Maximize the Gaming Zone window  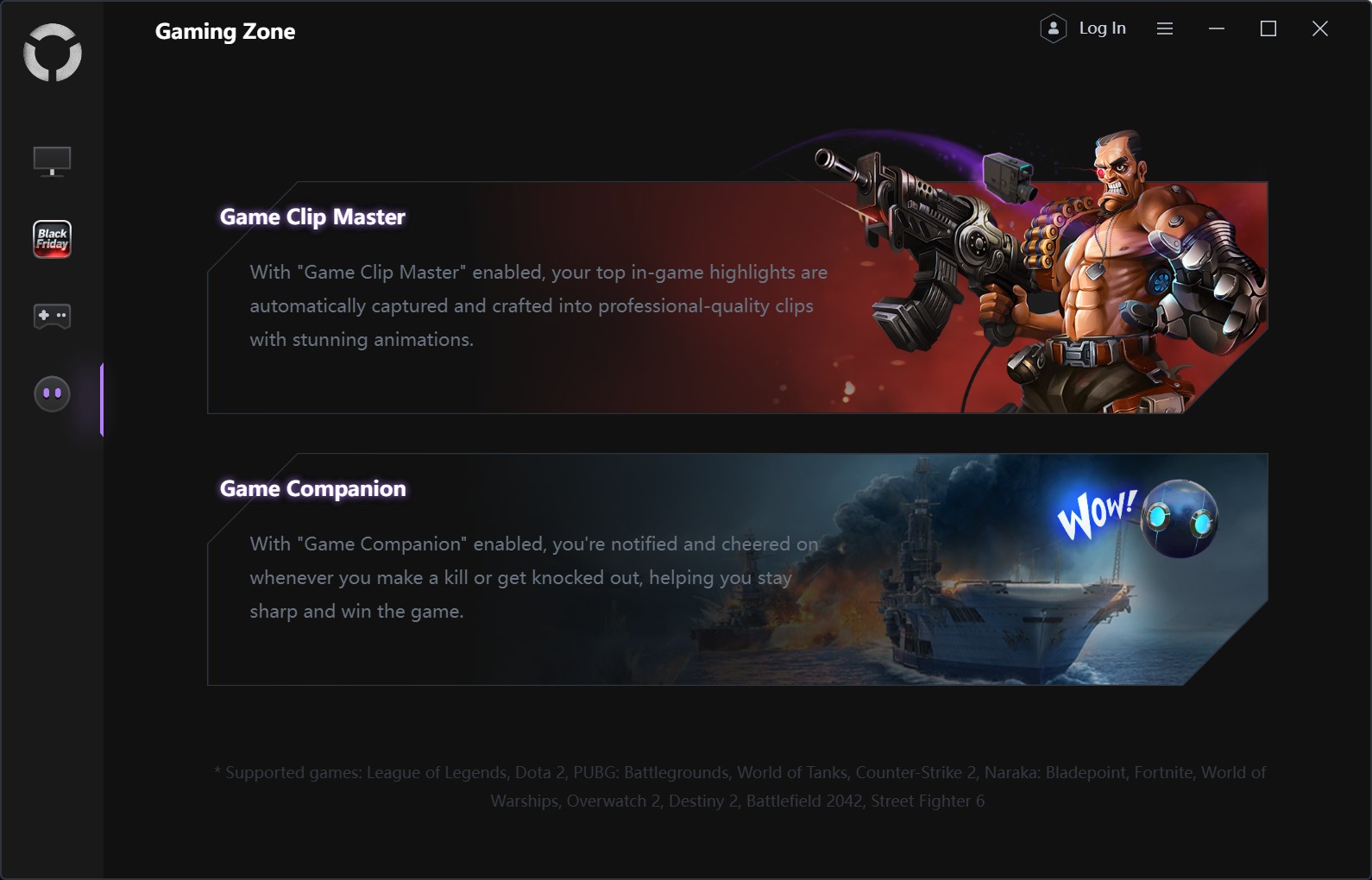[x=1268, y=28]
